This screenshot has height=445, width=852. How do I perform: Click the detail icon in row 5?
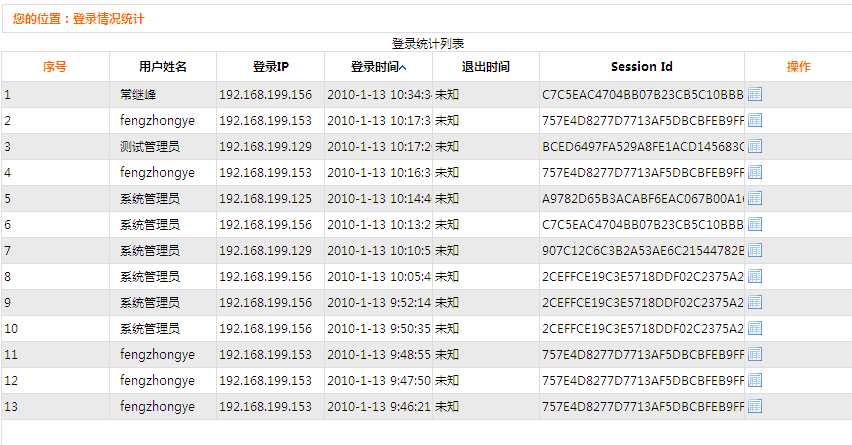click(x=755, y=199)
